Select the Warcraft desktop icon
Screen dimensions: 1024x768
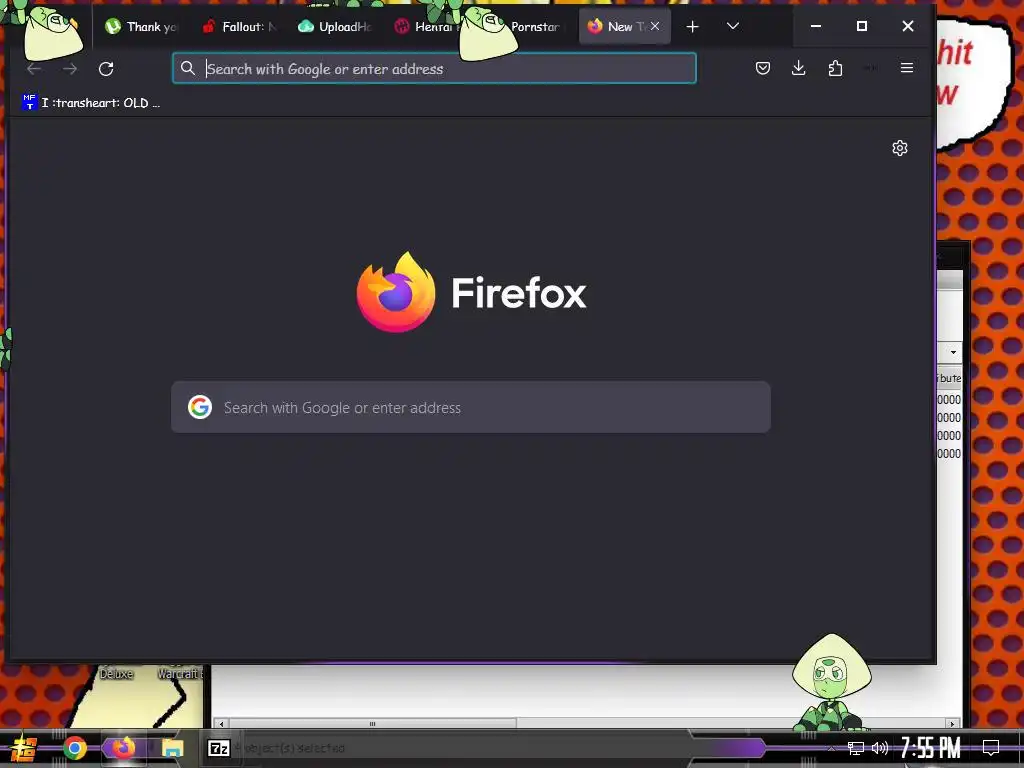coord(180,673)
